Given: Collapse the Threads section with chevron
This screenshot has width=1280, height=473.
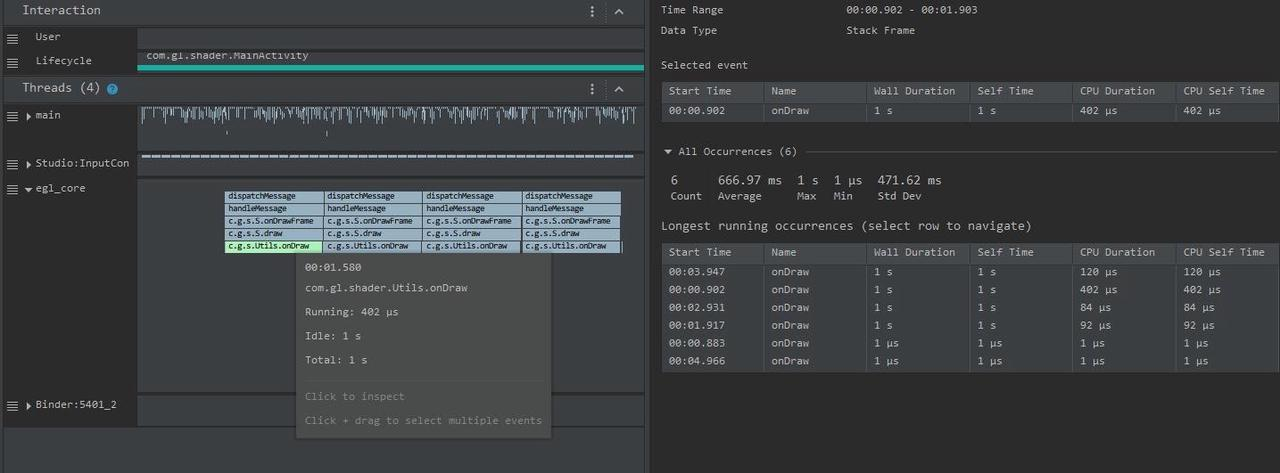Looking at the screenshot, I should coord(619,89).
